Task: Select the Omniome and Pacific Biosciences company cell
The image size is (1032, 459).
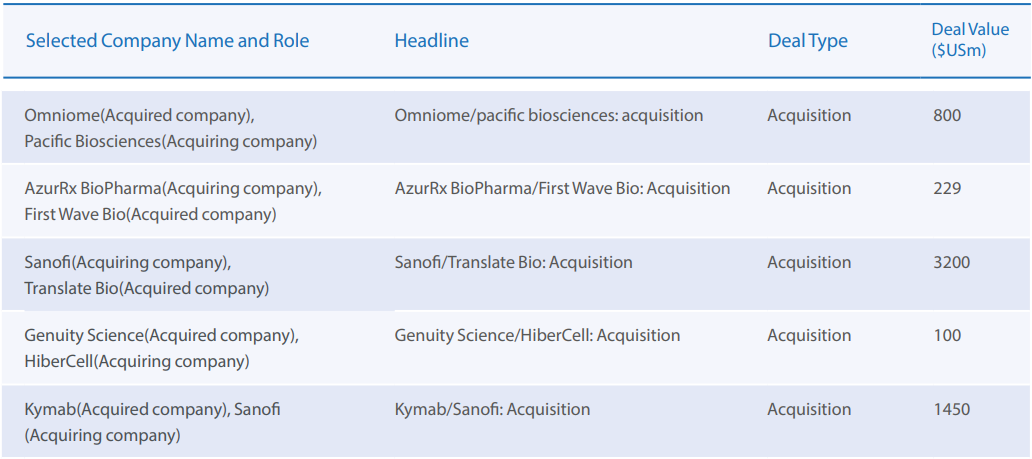Action: point(170,129)
